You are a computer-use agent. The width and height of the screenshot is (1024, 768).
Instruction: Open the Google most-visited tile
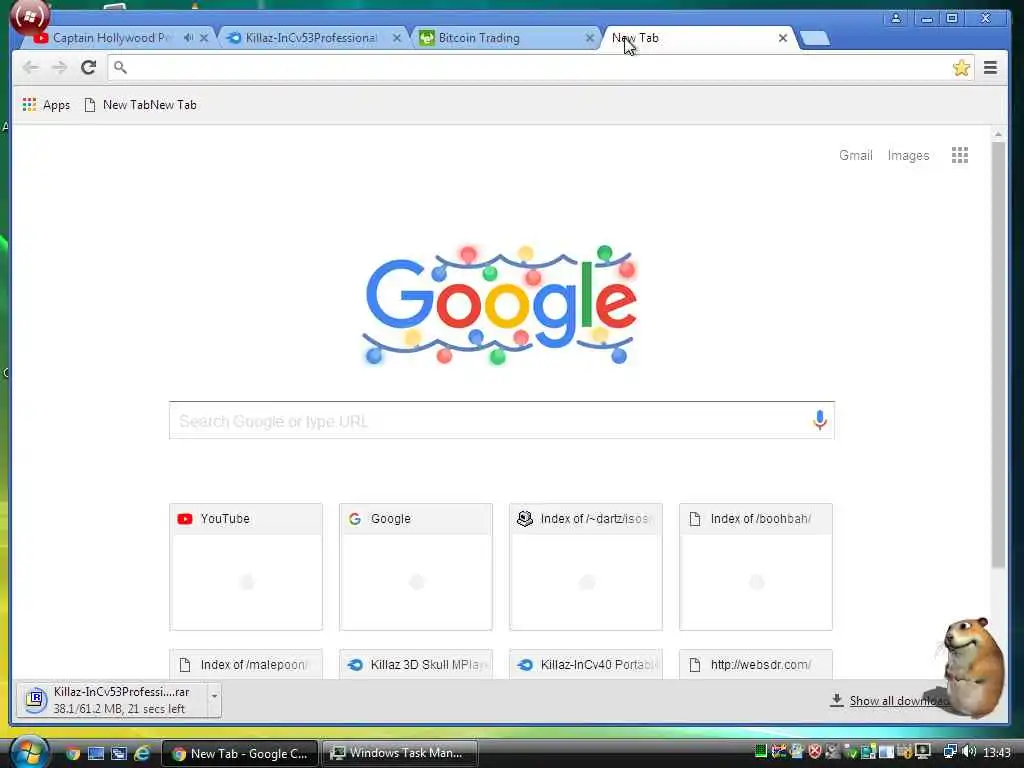pyautogui.click(x=416, y=567)
